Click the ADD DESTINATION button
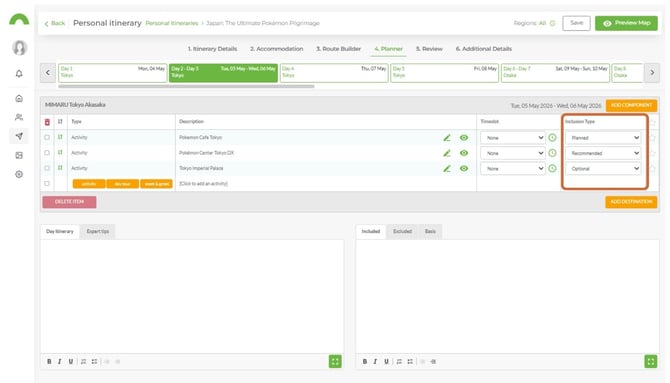670x383 pixels. click(631, 202)
